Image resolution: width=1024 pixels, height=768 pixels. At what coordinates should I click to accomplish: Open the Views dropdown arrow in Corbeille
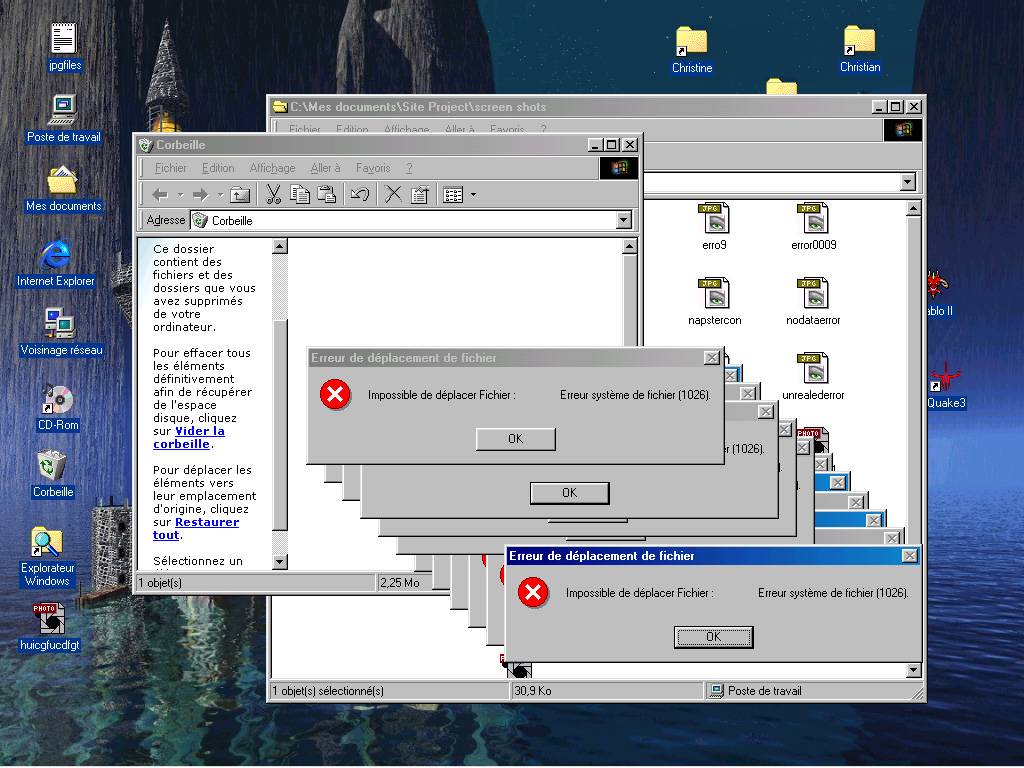tap(473, 195)
